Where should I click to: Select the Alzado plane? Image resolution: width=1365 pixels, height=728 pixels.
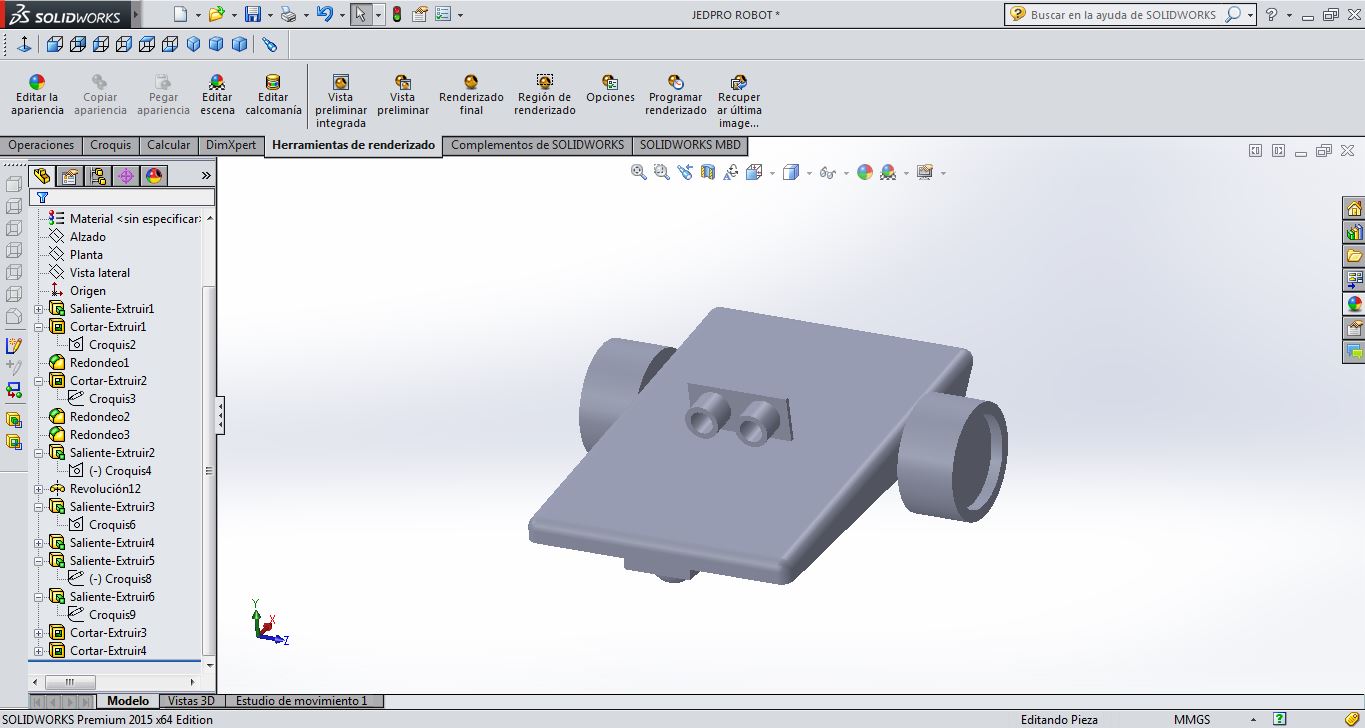tap(77, 237)
